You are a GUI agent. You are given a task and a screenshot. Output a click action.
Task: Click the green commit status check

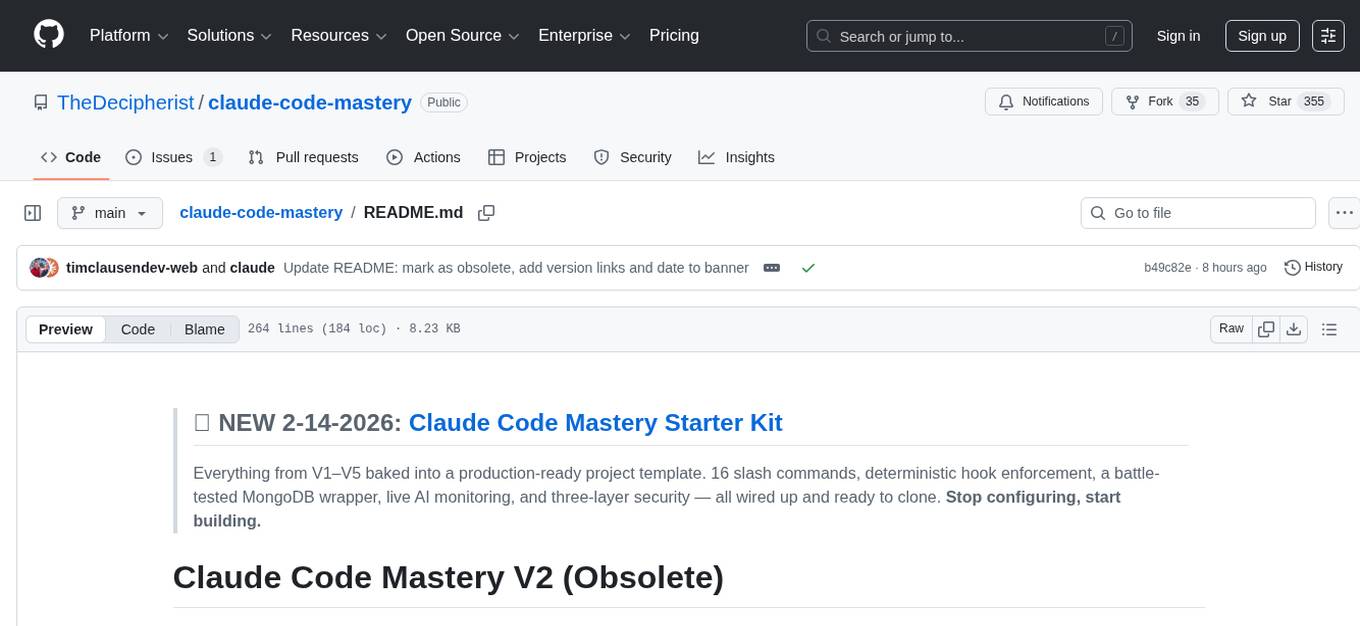(x=808, y=268)
